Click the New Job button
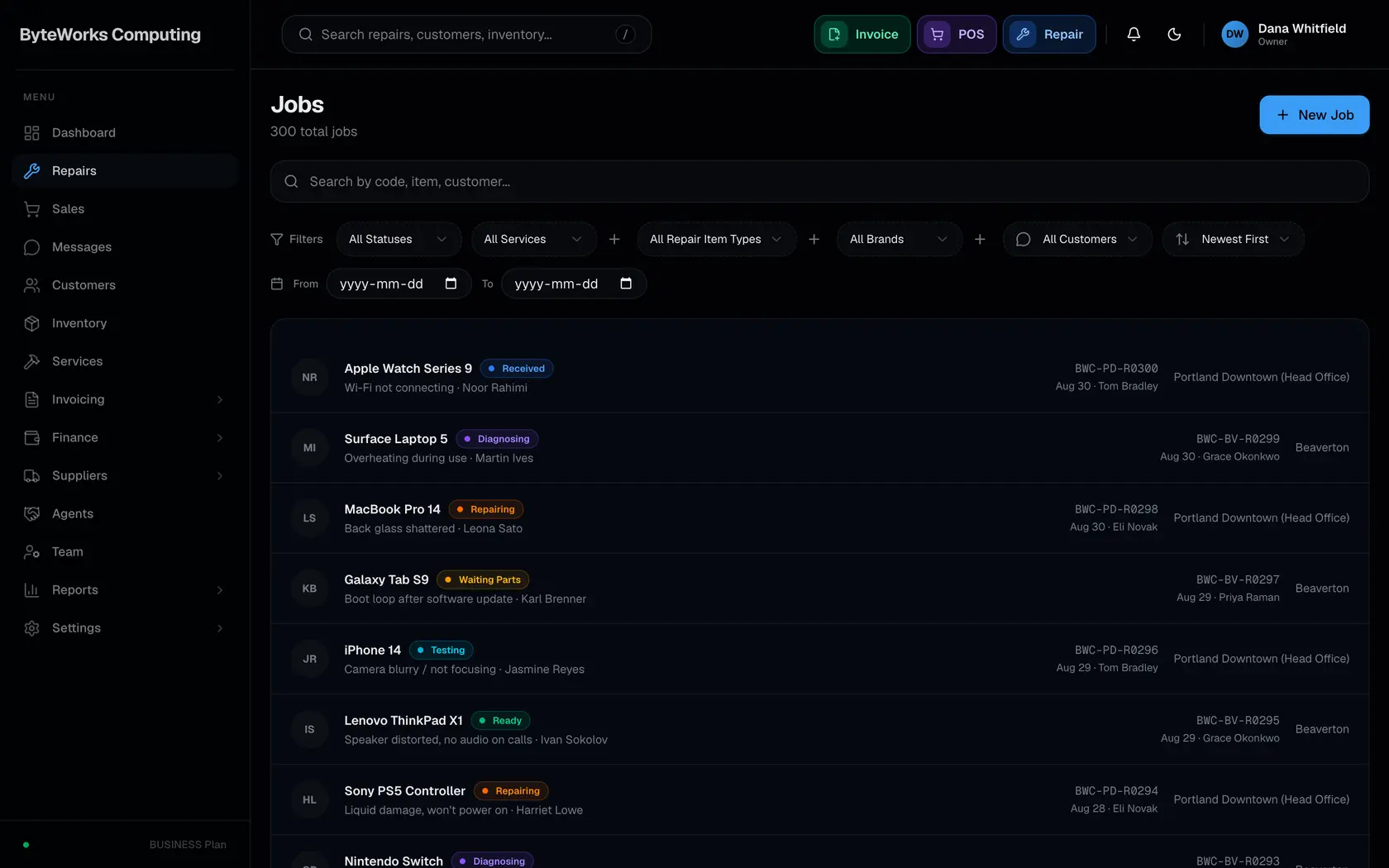 [1314, 115]
